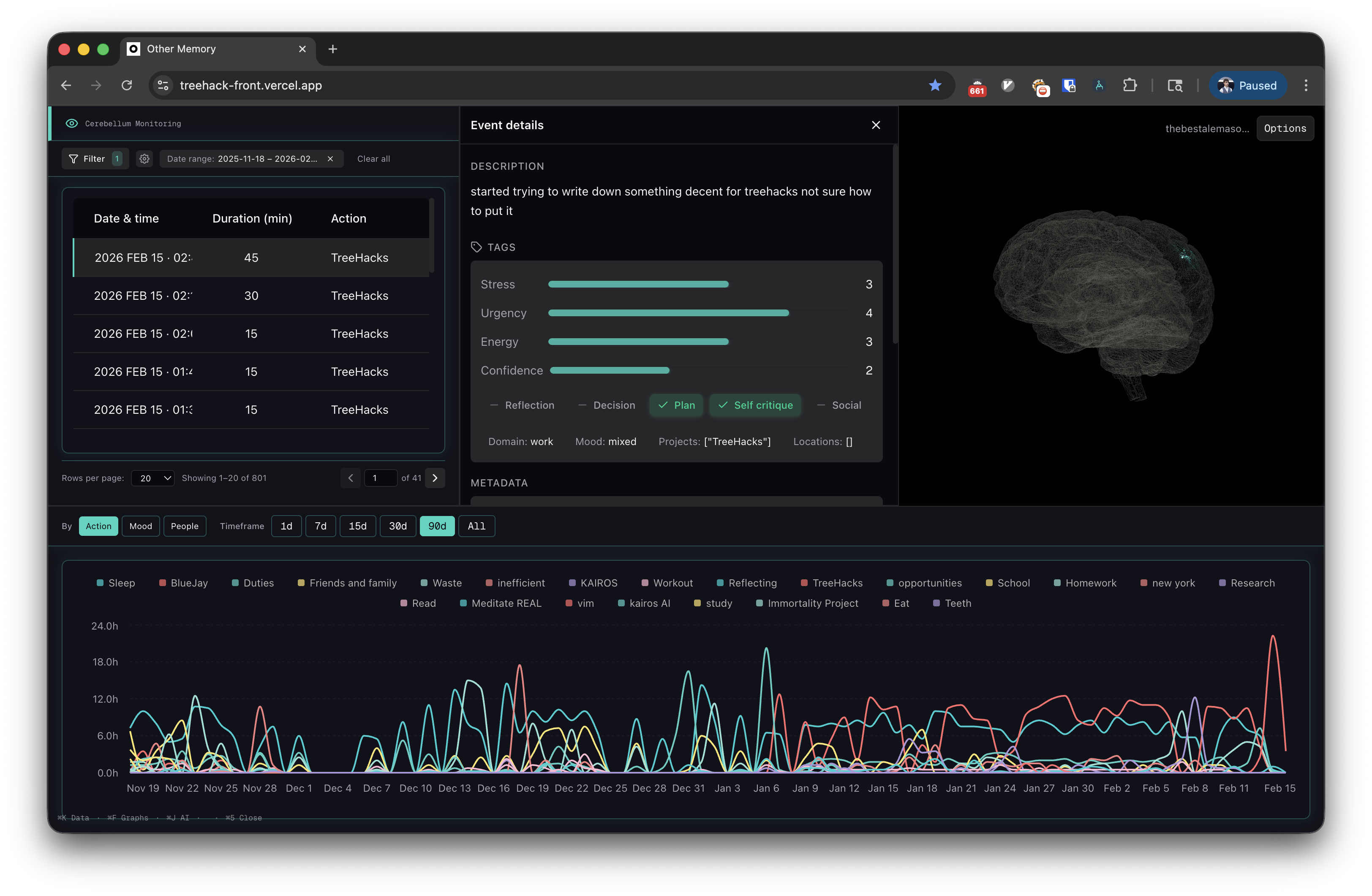Toggle the Plan tag chip
1372x896 pixels.
coord(676,405)
